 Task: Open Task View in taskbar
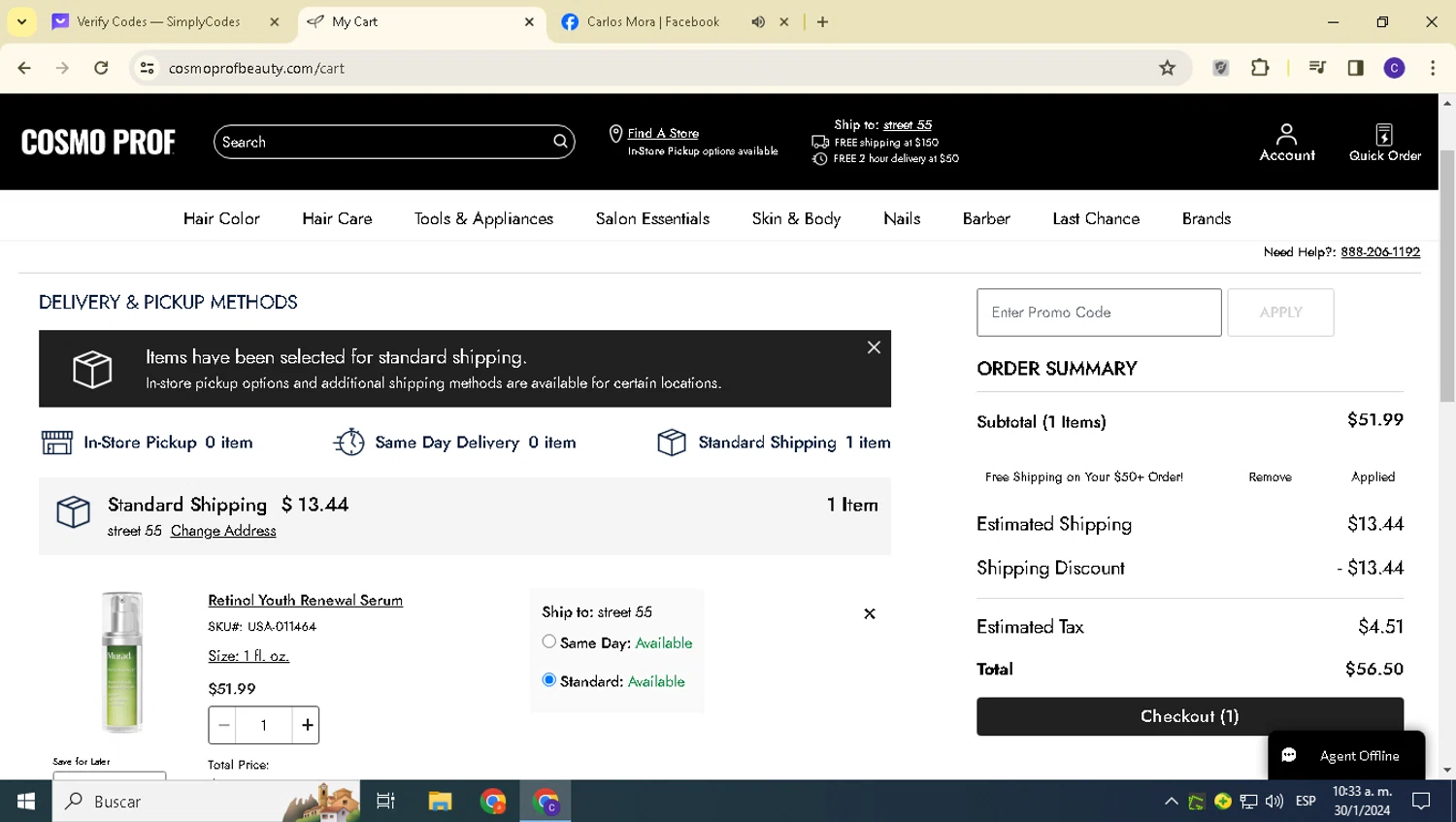[x=385, y=801]
